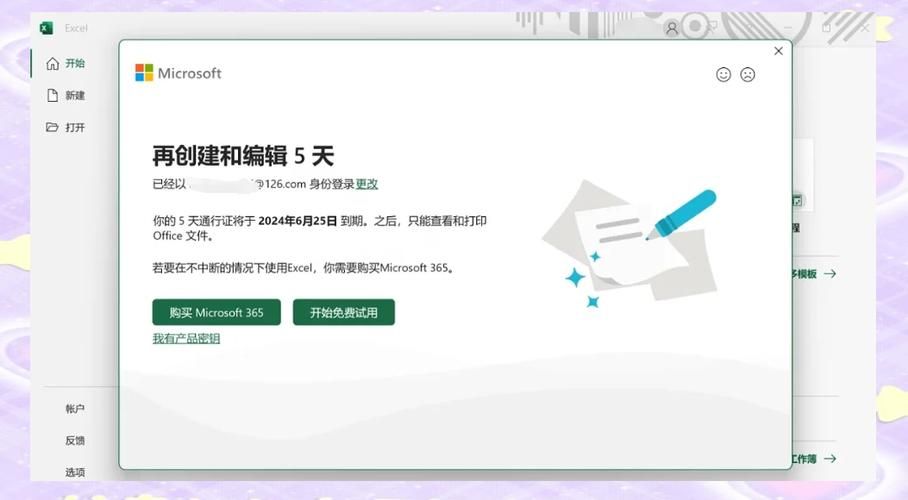Viewport: 908px width, 500px height.
Task: Open 选项 in the sidebar
Action: tap(75, 472)
